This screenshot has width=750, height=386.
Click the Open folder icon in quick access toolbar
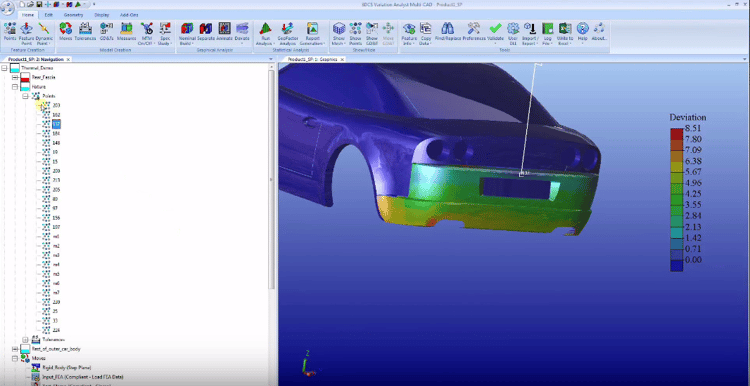point(32,4)
